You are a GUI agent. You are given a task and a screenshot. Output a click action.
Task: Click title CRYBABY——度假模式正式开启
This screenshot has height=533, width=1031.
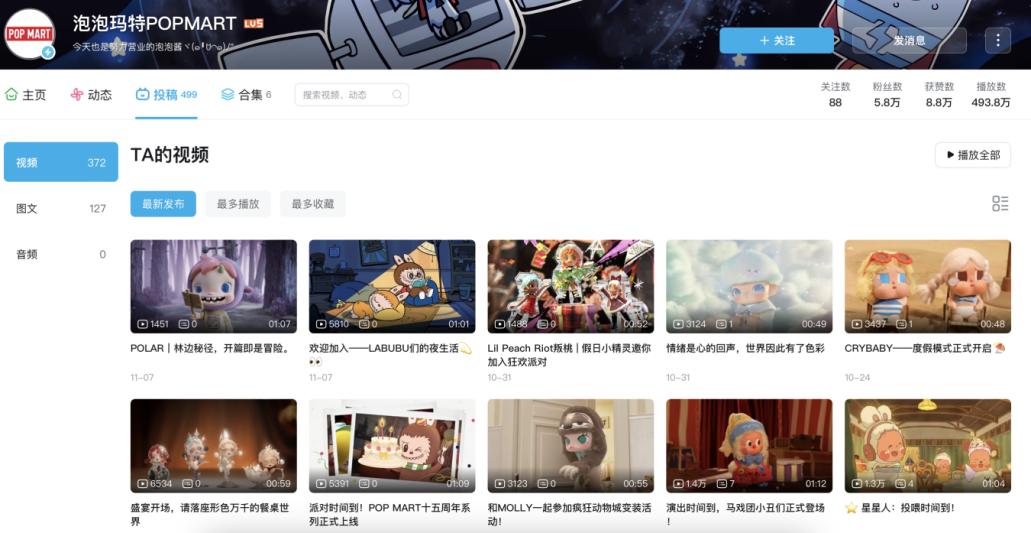pos(925,348)
